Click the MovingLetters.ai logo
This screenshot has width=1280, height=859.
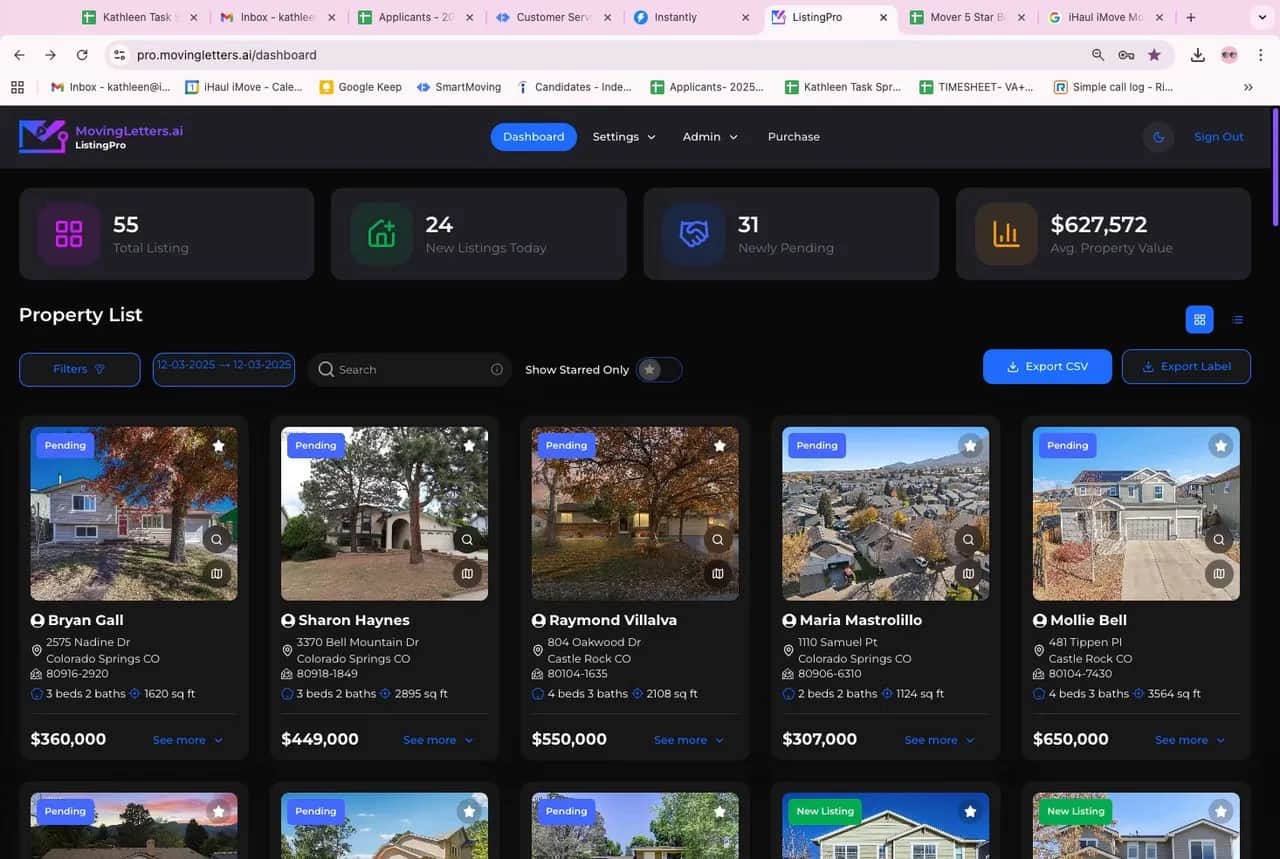click(x=100, y=137)
